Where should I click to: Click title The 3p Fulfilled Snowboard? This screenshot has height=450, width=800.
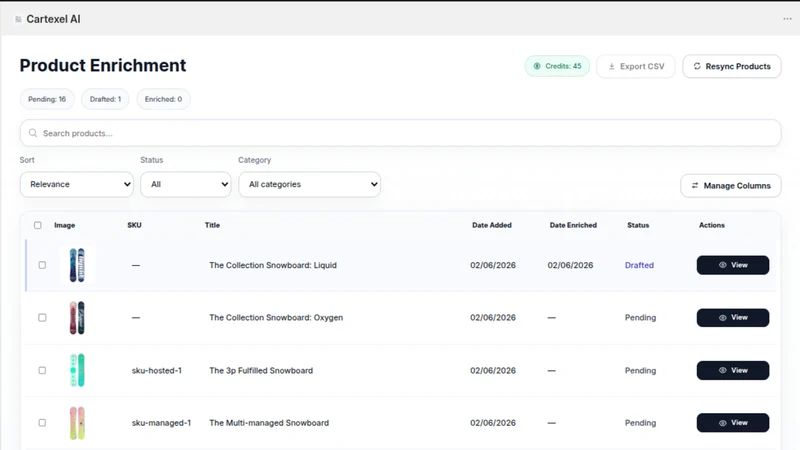tap(261, 370)
